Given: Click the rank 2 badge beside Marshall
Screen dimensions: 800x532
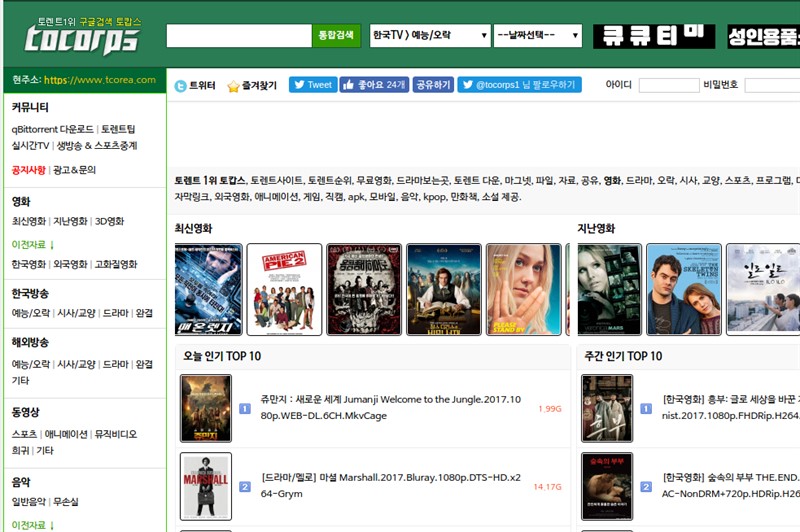Looking at the screenshot, I should tap(245, 487).
